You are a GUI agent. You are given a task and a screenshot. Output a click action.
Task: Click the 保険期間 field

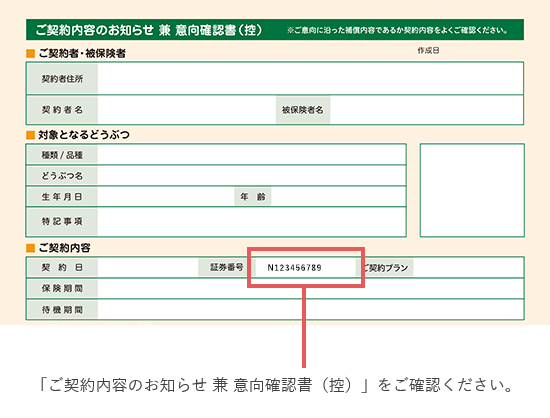(x=310, y=289)
